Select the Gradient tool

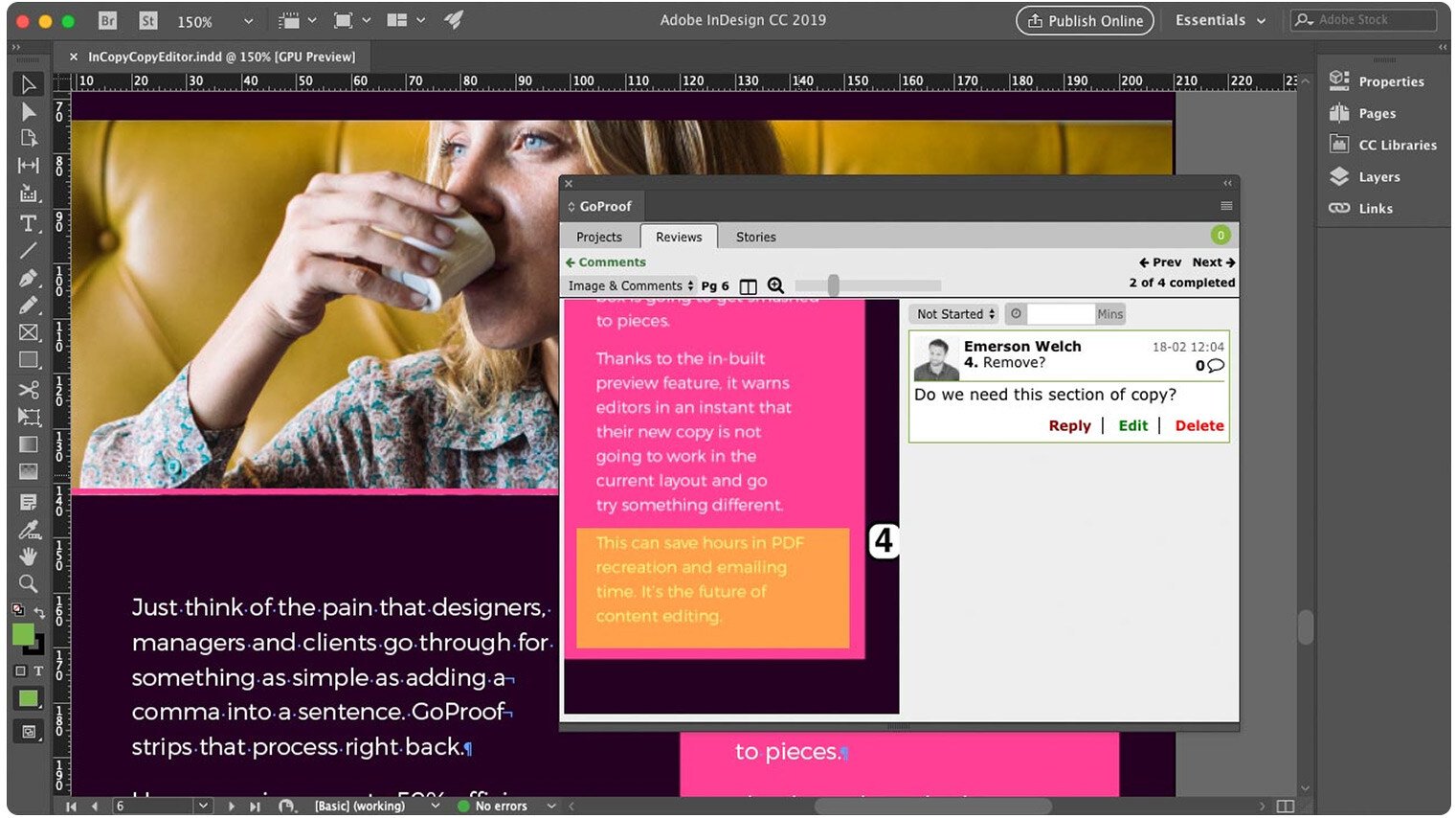coord(28,443)
